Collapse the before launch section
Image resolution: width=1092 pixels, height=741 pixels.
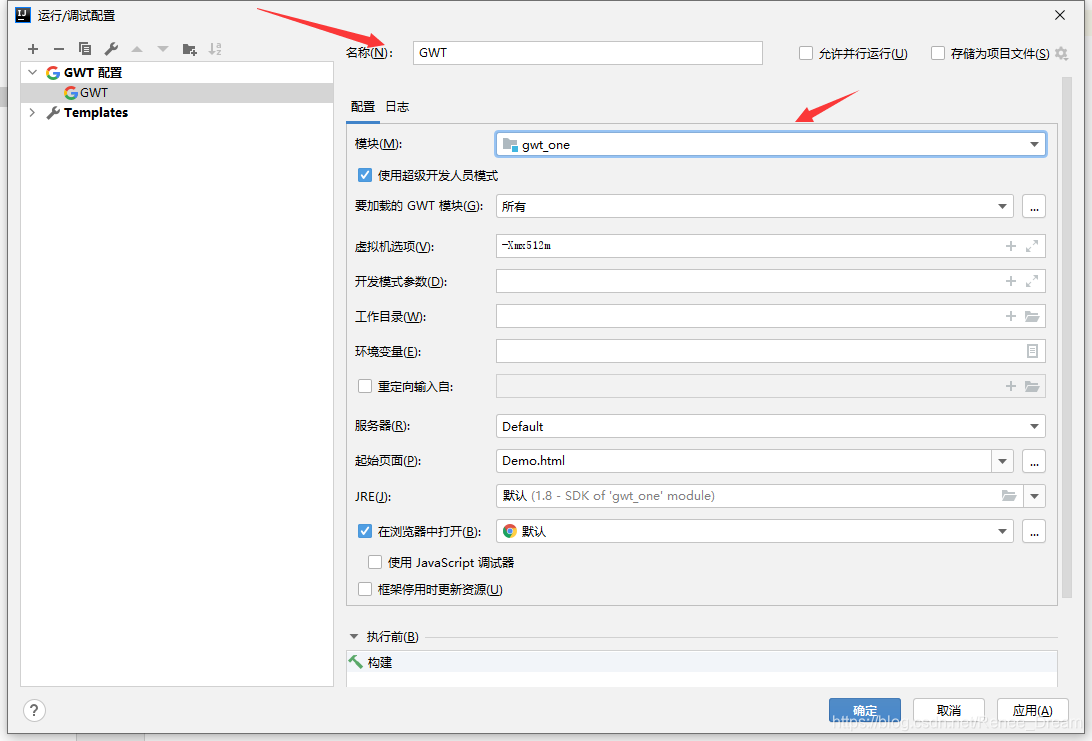(354, 637)
